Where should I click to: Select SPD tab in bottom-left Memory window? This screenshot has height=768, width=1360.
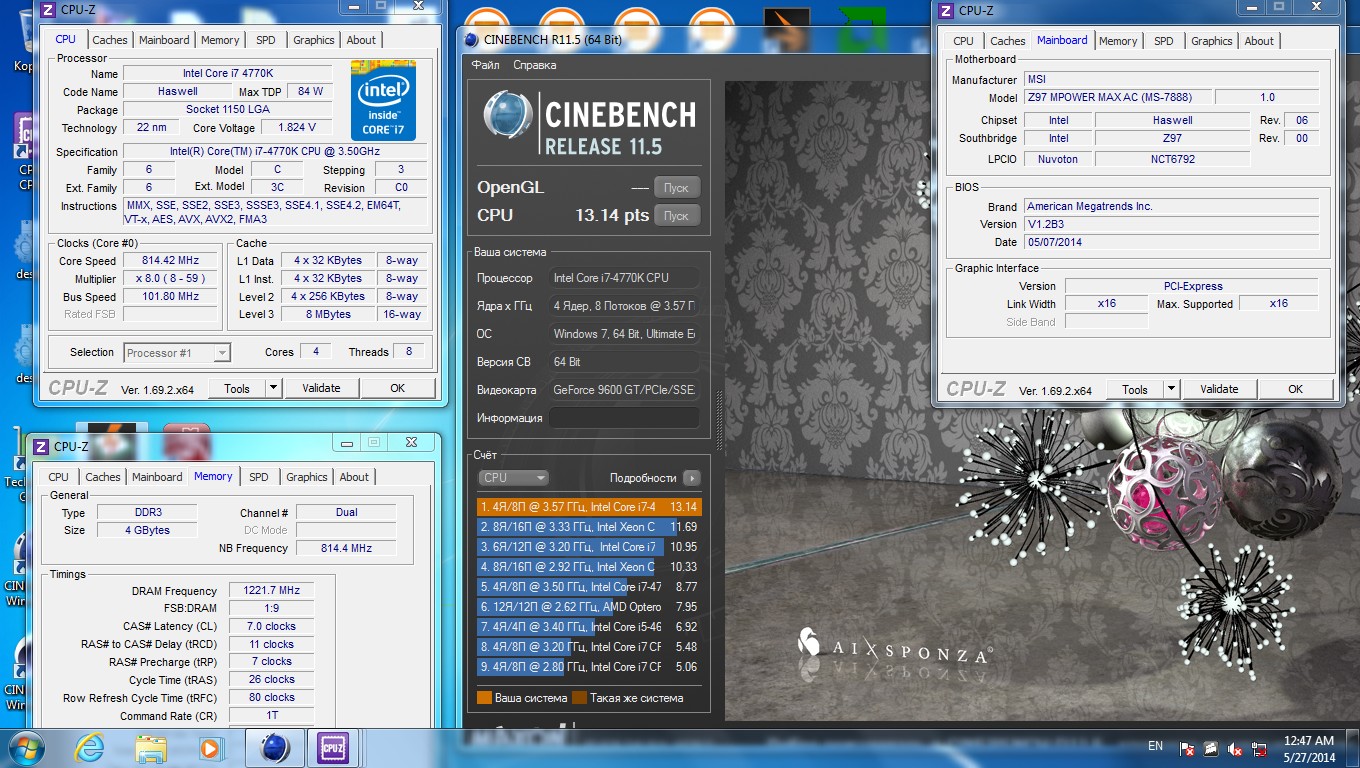pos(259,477)
